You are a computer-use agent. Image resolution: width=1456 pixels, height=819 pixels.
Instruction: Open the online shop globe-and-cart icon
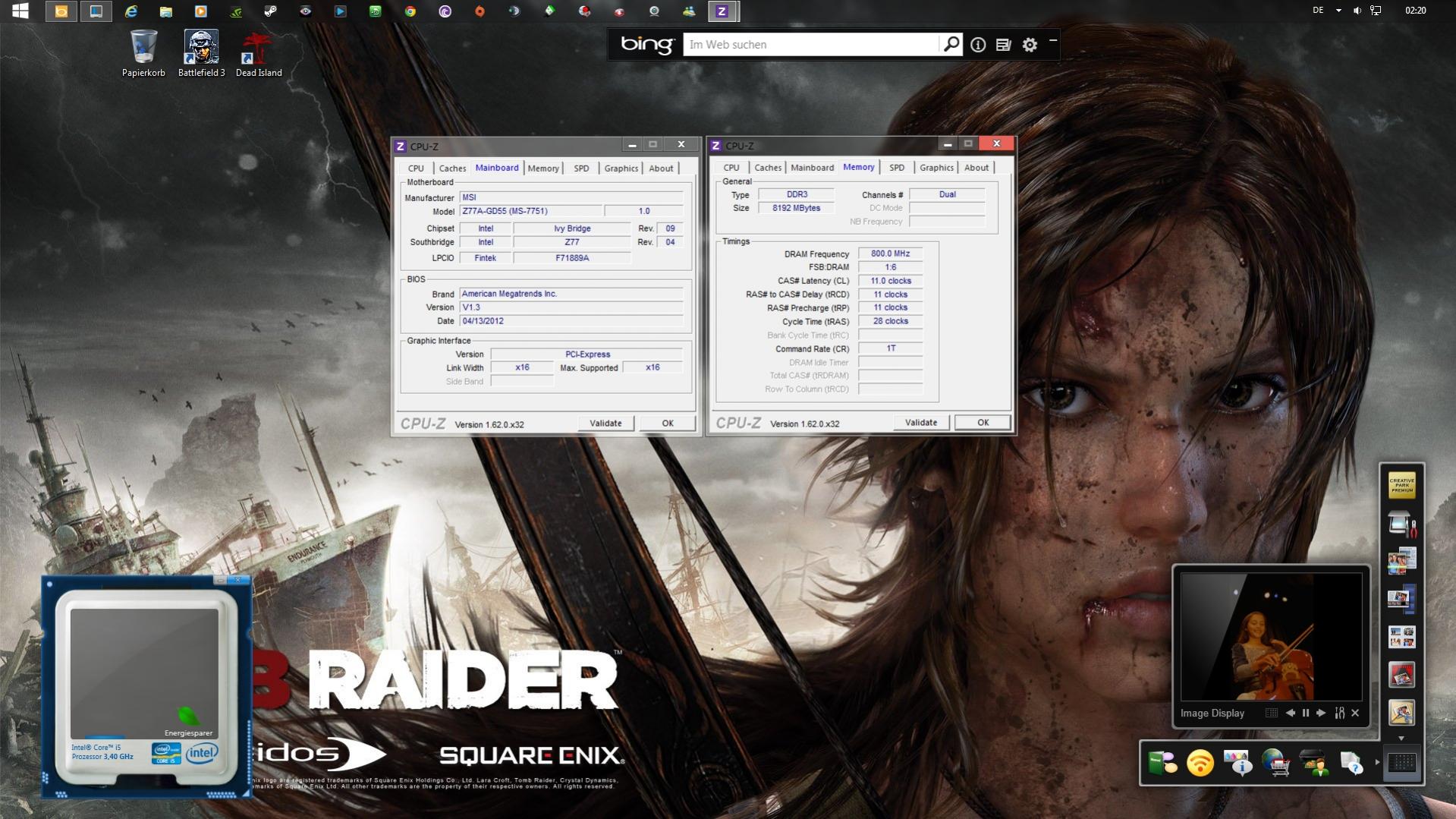point(1276,763)
